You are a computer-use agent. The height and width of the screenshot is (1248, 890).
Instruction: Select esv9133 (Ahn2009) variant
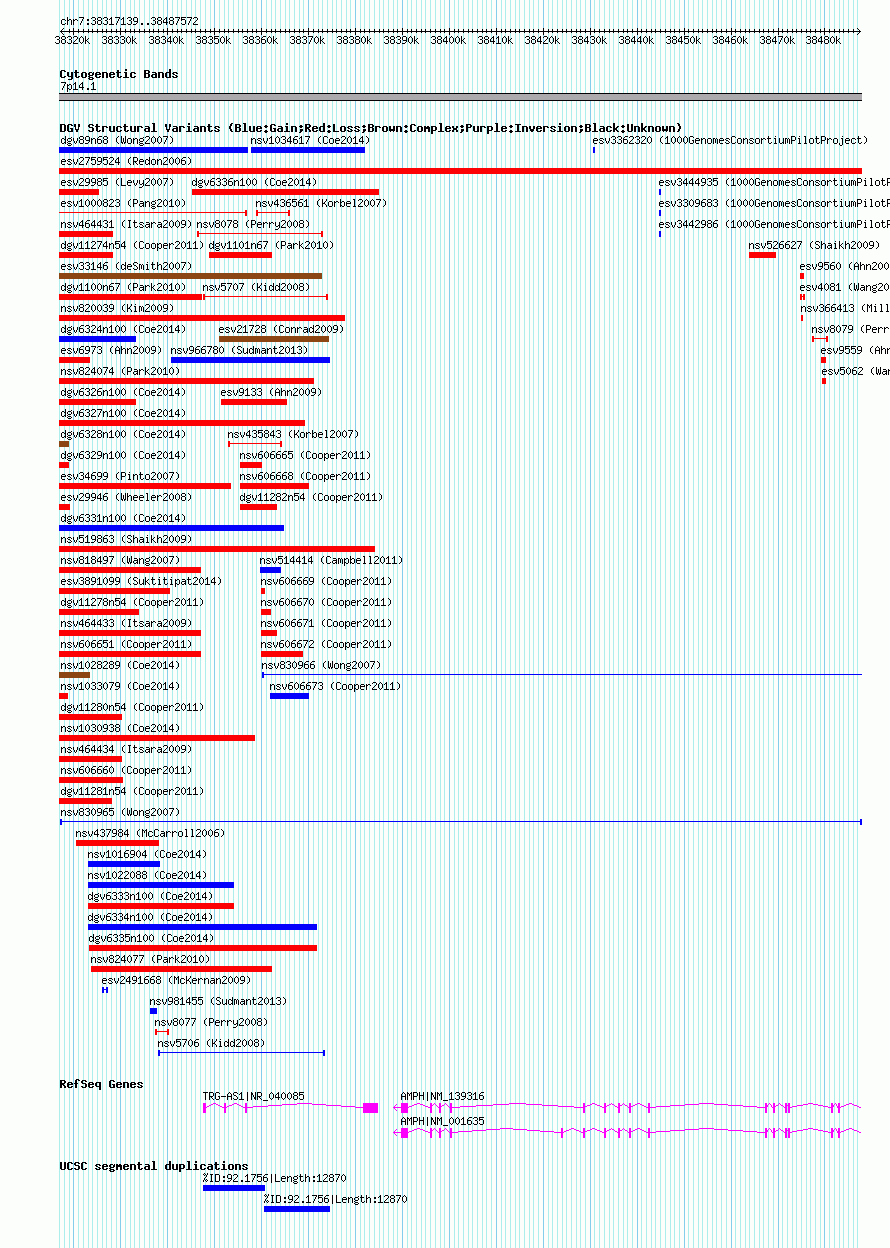271,392
